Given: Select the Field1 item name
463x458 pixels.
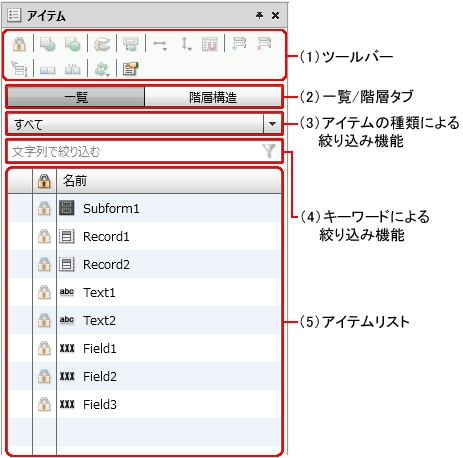Looking at the screenshot, I should (100, 349).
